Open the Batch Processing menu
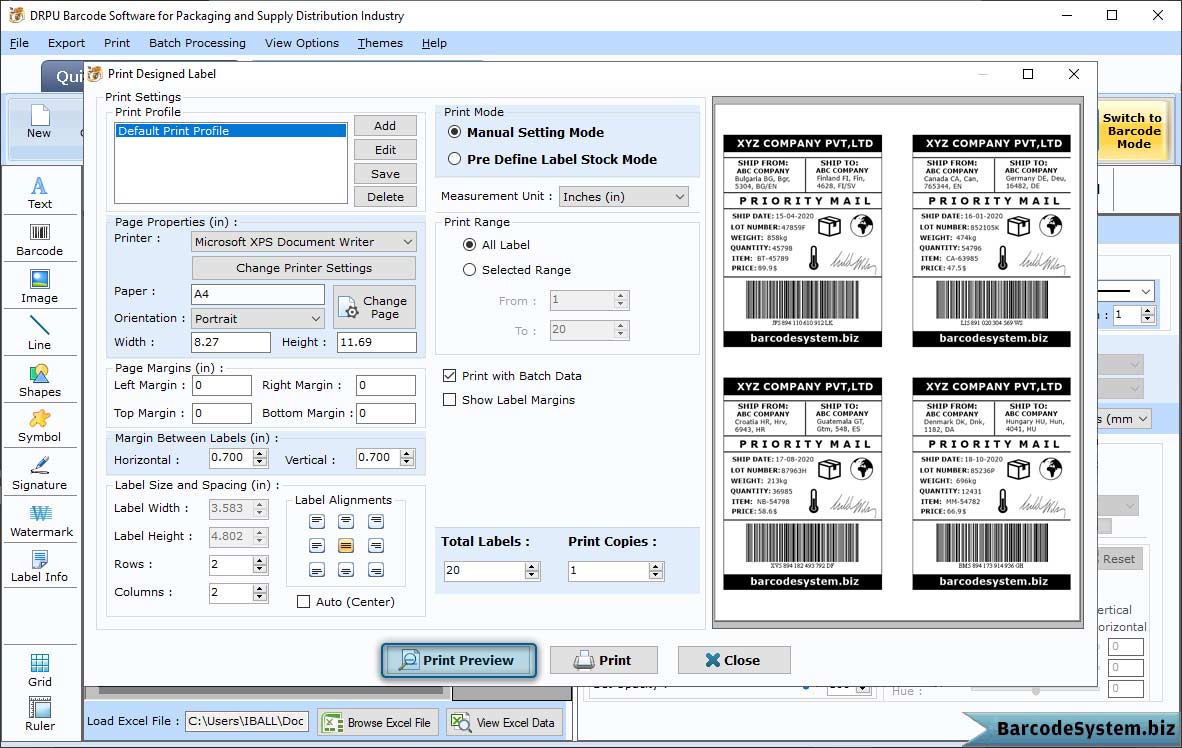This screenshot has height=748, width=1182. coord(198,43)
